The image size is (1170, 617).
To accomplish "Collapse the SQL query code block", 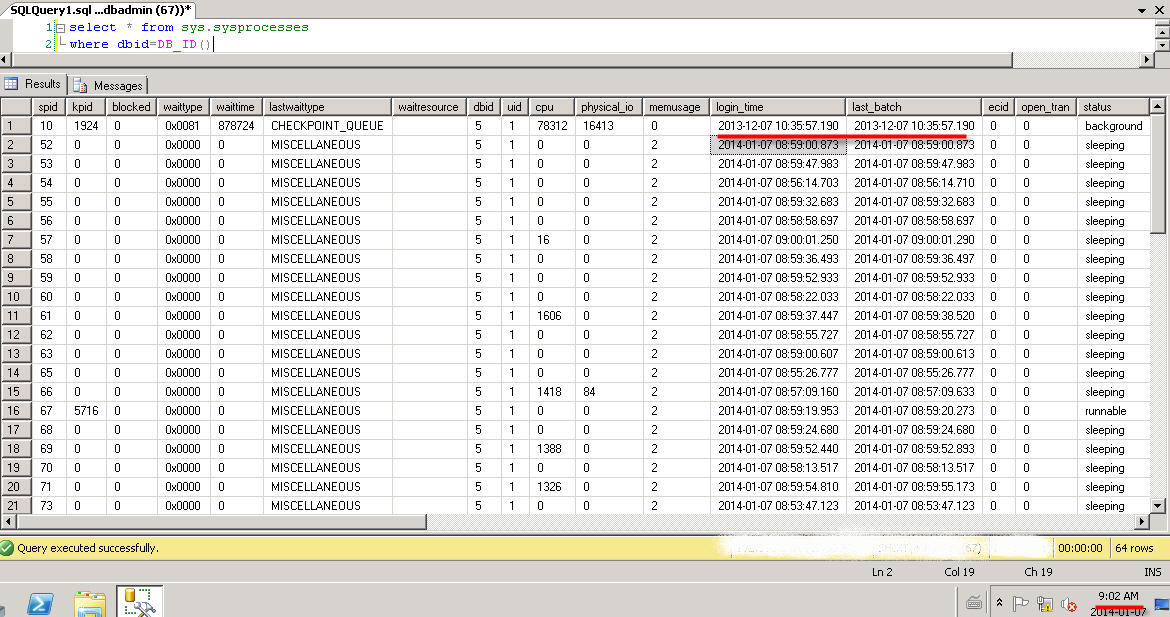I will click(x=59, y=28).
